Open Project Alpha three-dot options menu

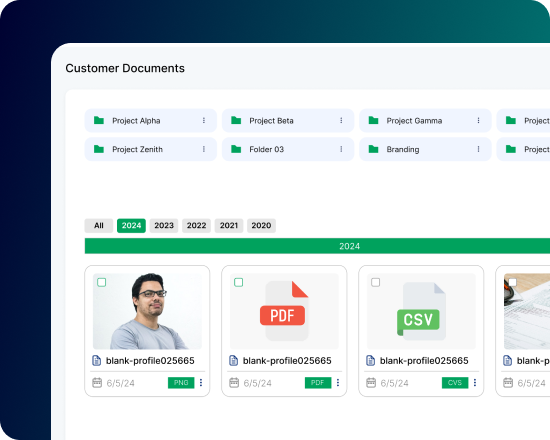204,120
